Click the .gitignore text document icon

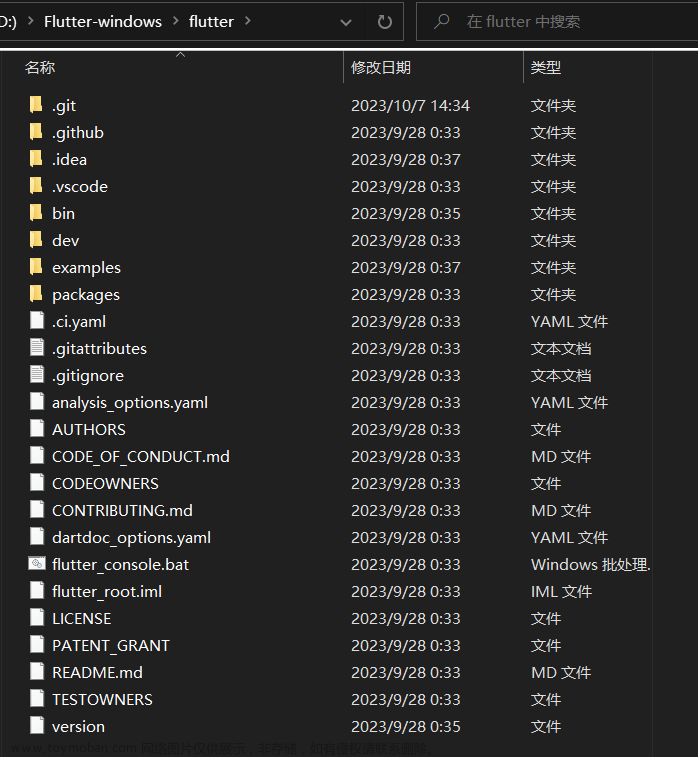point(37,375)
